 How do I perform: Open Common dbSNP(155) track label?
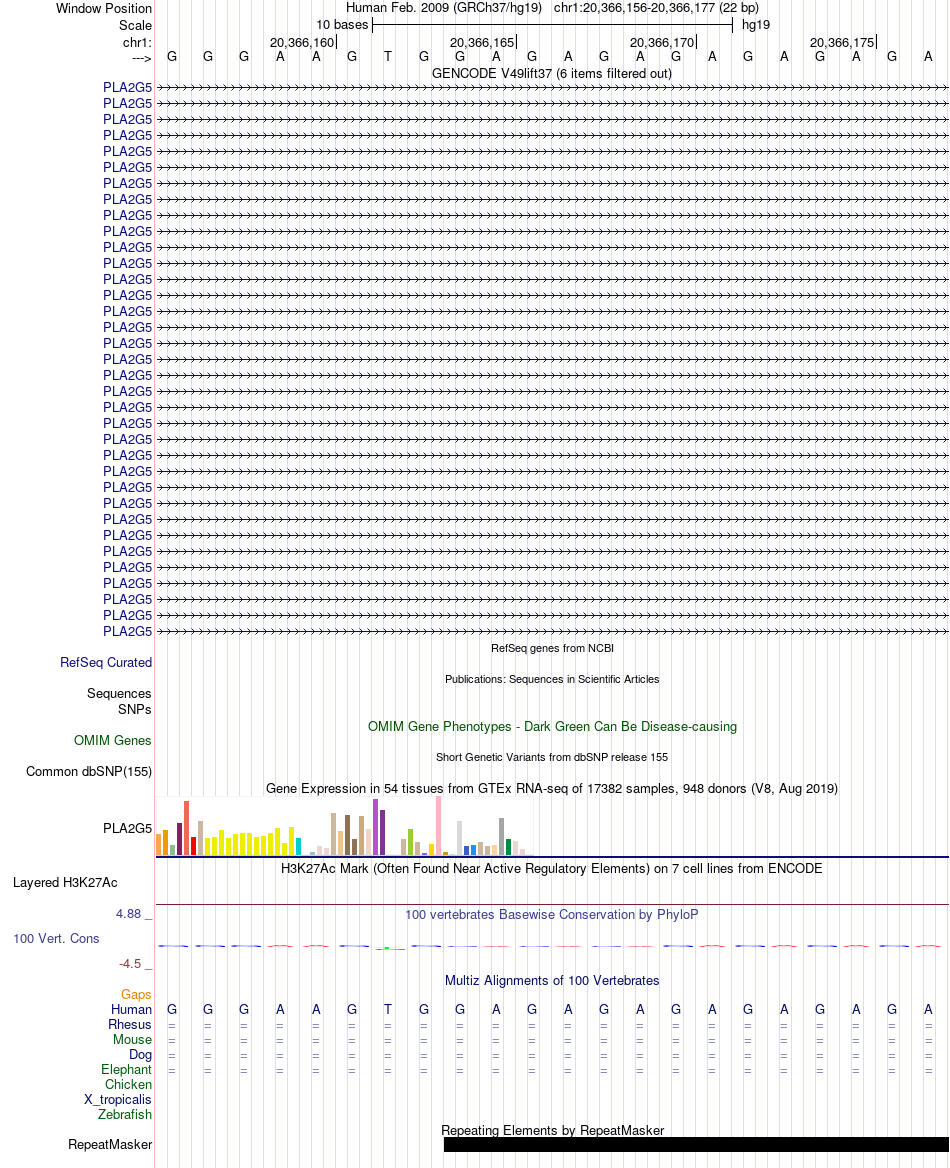[x=89, y=772]
